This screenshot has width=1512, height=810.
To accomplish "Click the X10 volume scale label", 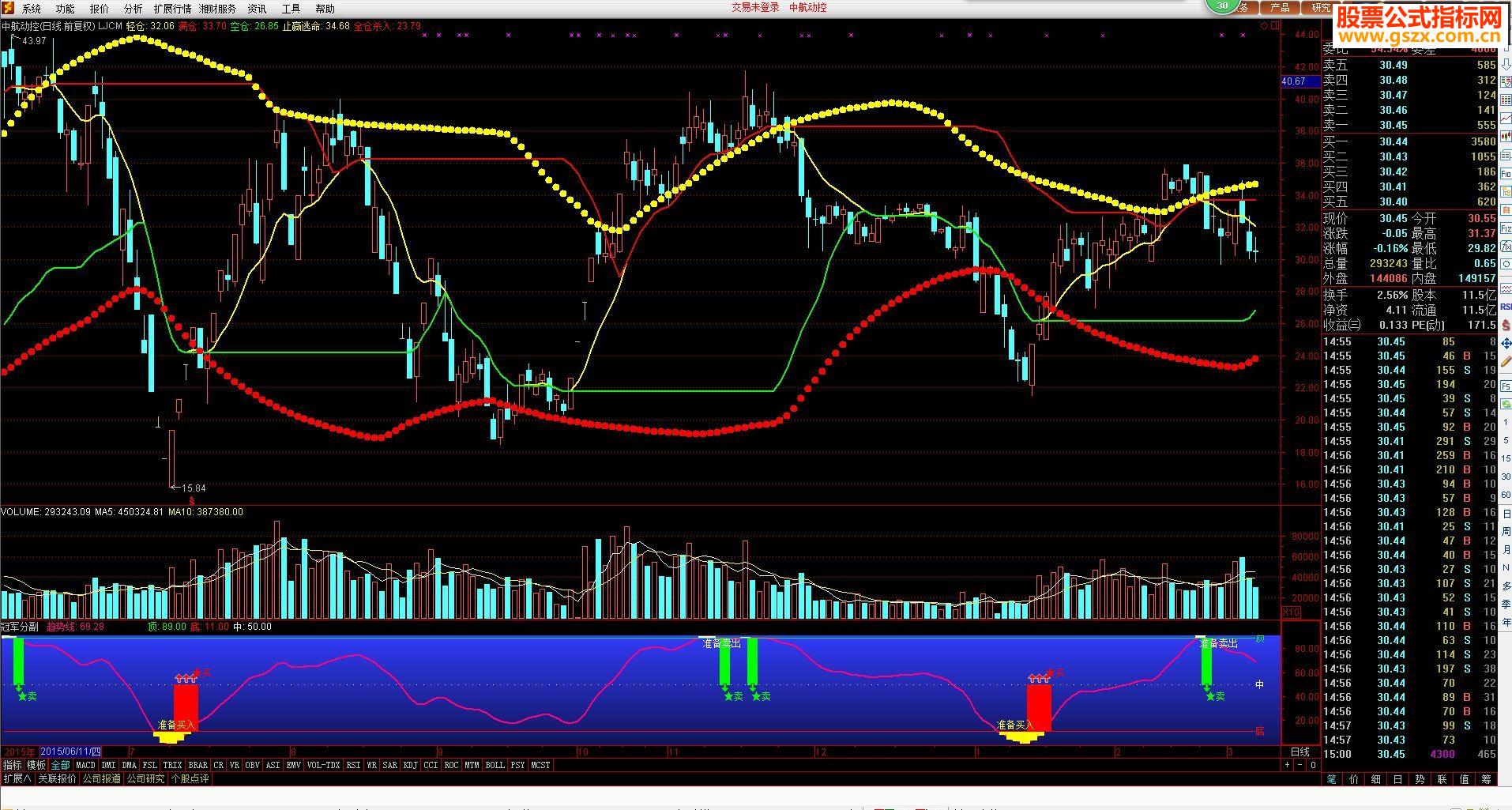I will [x=1291, y=612].
